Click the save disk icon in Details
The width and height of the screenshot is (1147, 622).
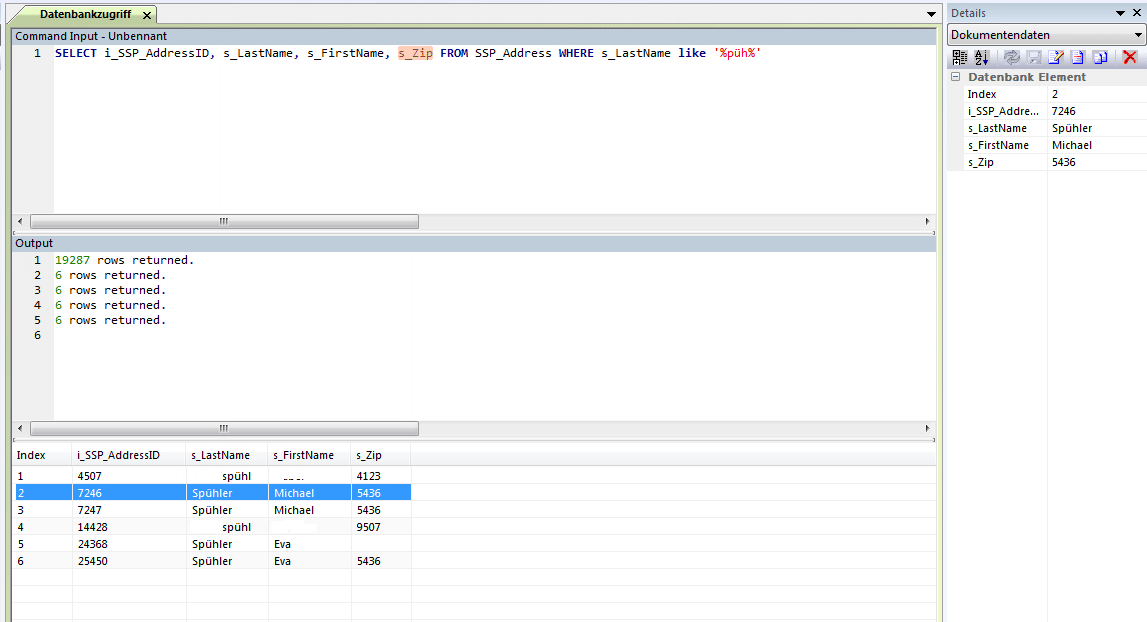click(x=1034, y=58)
